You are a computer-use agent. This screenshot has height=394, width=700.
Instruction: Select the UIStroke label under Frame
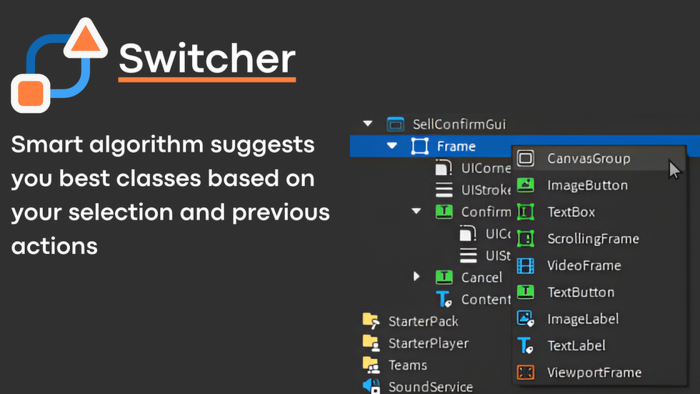tap(486, 190)
